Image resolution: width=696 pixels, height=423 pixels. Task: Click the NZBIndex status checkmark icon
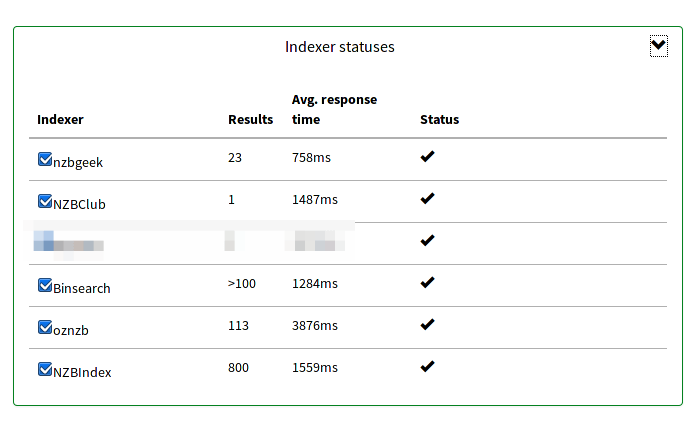pyautogui.click(x=427, y=367)
